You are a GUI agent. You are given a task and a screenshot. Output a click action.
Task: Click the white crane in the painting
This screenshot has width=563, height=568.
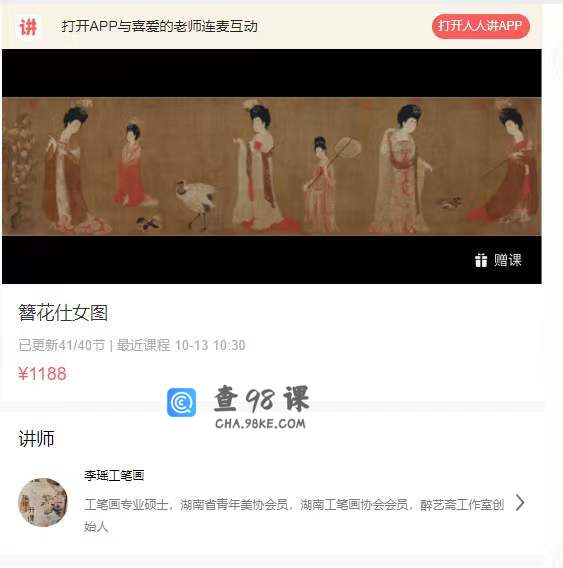coord(196,205)
